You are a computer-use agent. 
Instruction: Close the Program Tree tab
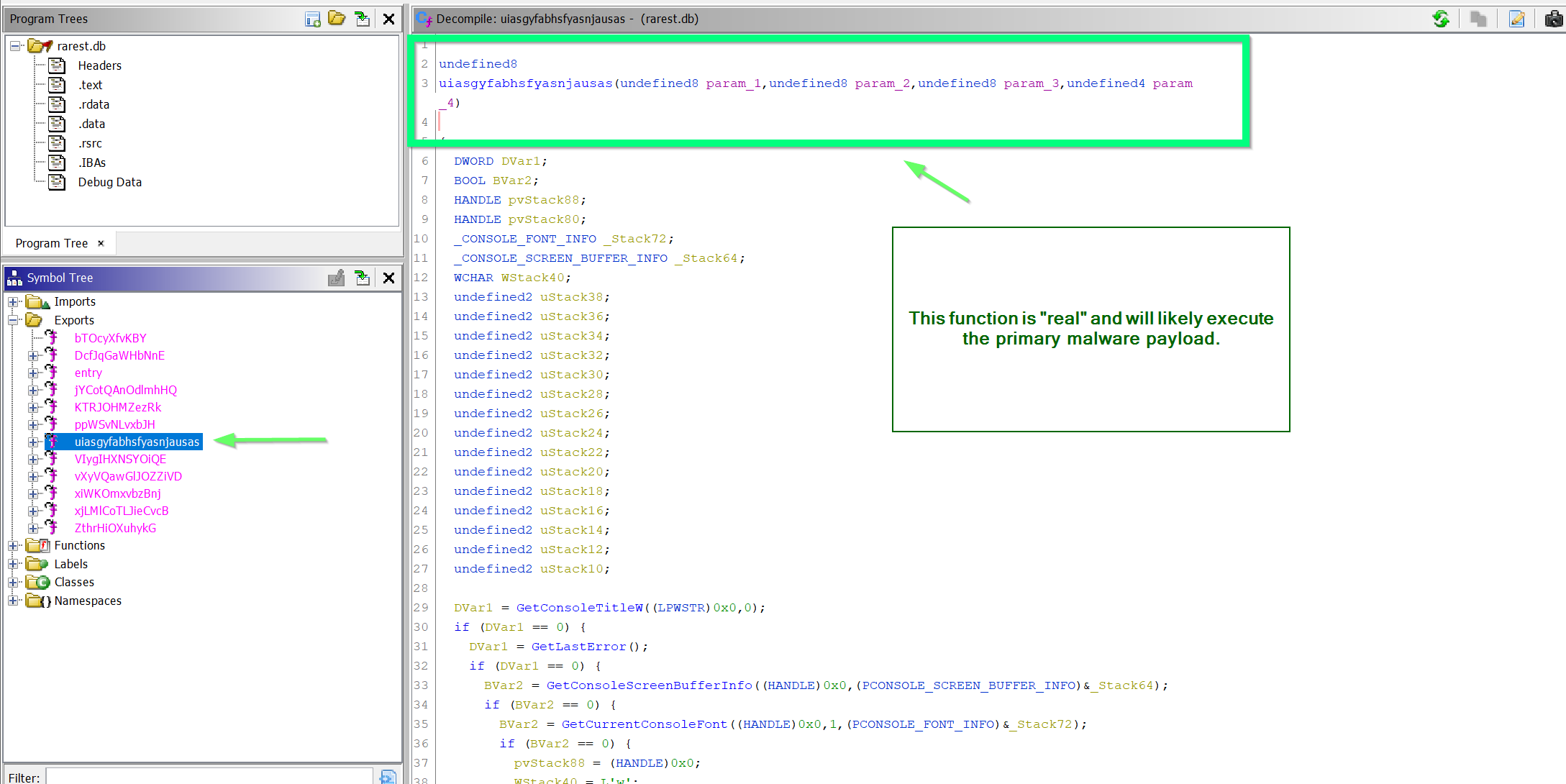click(101, 243)
